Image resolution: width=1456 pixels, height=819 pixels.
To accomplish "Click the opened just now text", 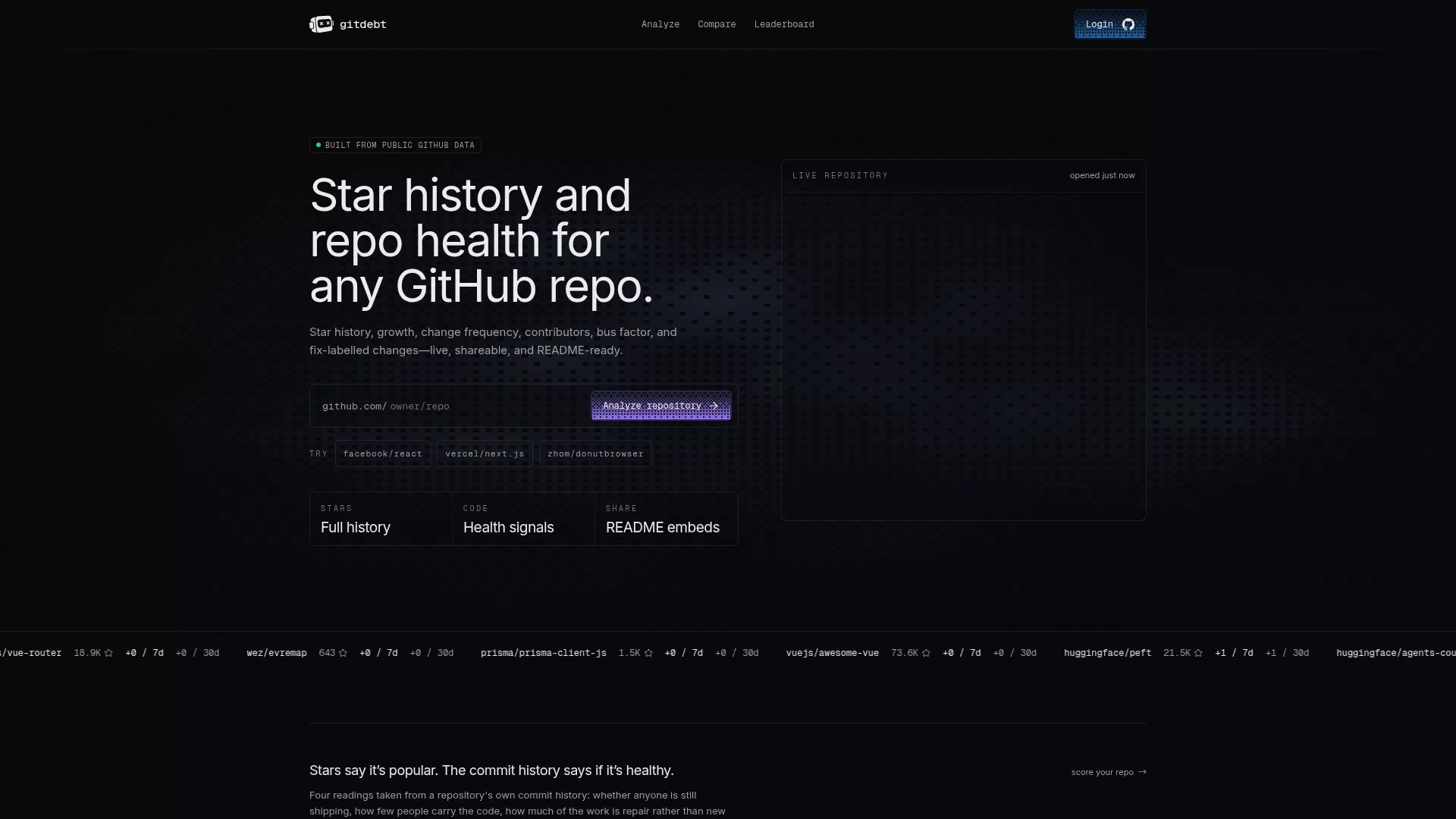I will point(1103,175).
